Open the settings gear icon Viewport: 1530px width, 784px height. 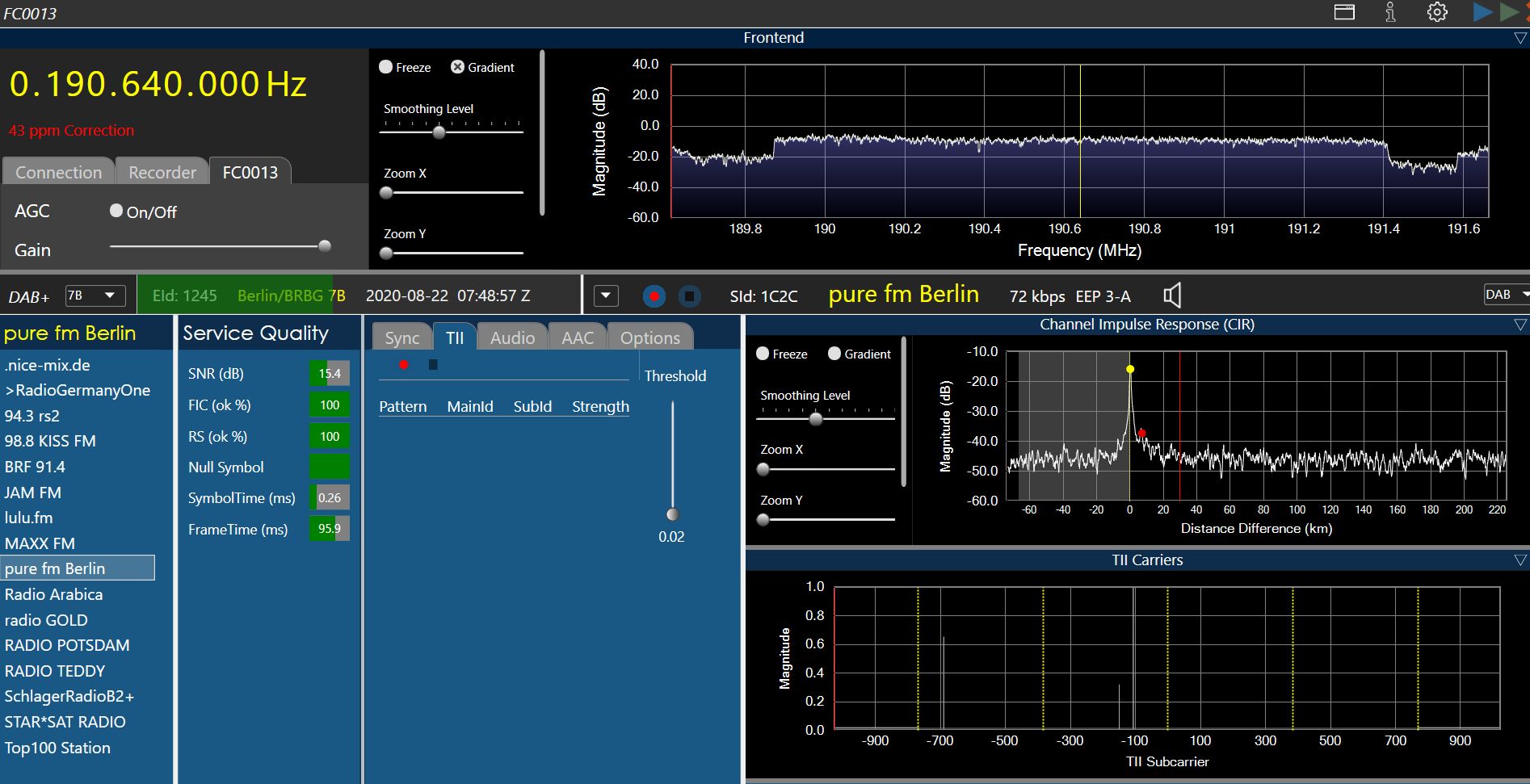tap(1436, 12)
